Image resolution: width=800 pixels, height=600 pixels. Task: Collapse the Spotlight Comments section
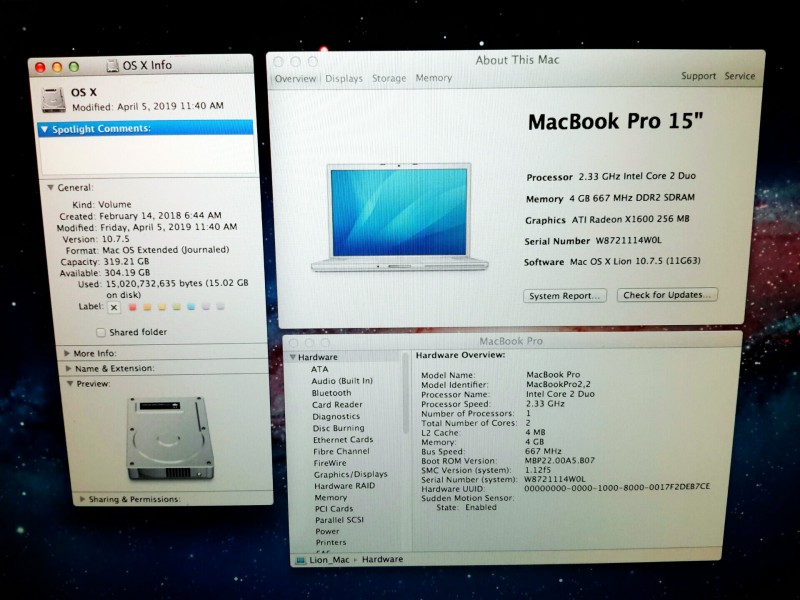[44, 130]
